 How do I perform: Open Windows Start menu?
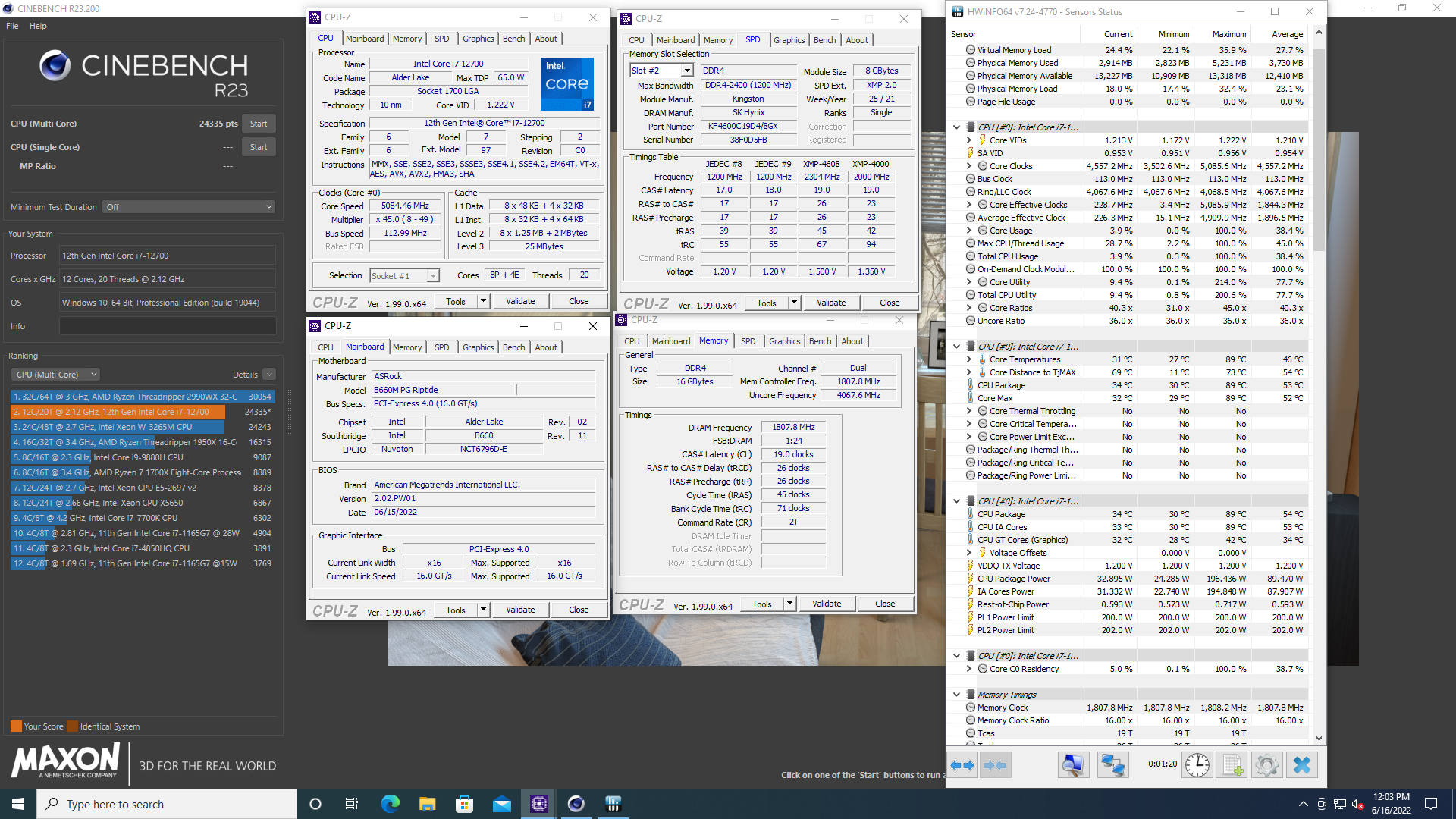[18, 804]
